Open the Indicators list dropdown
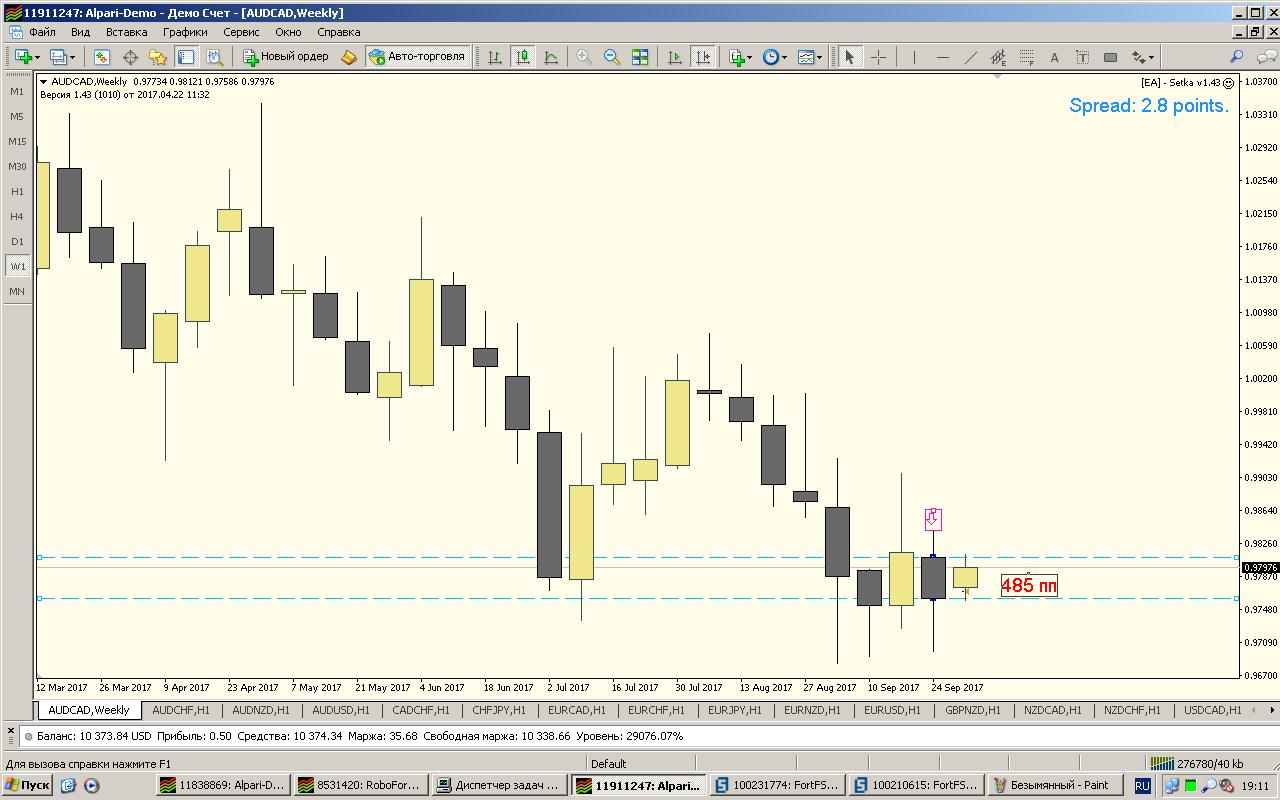Image resolution: width=1280 pixels, height=800 pixels. click(x=740, y=57)
